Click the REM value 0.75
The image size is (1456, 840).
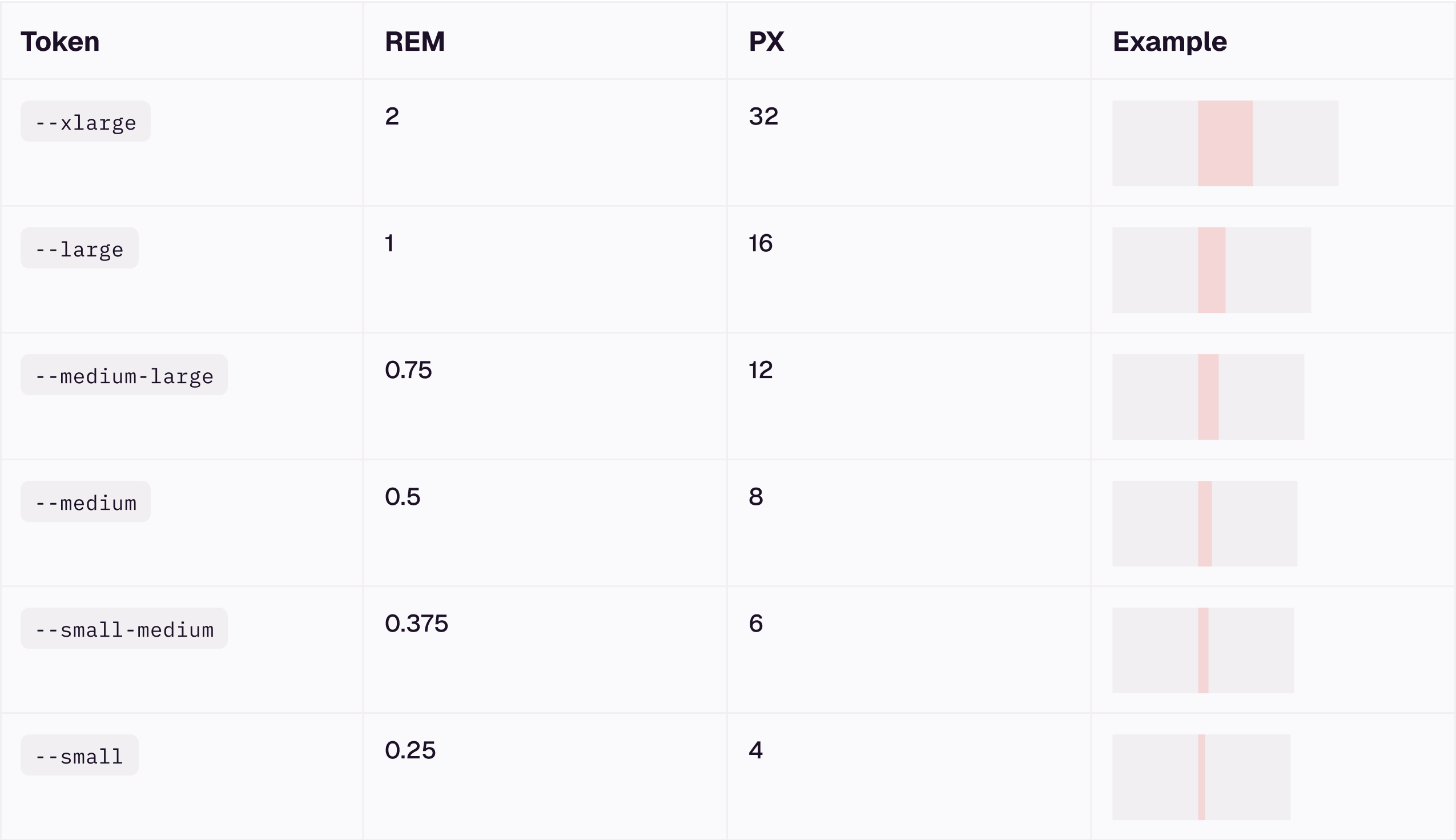pos(408,370)
